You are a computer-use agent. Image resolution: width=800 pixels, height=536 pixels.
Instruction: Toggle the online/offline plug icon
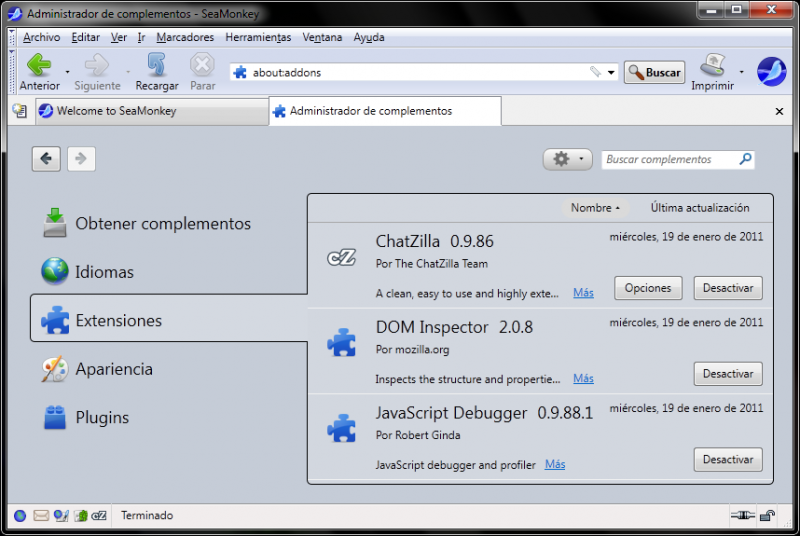coord(743,516)
